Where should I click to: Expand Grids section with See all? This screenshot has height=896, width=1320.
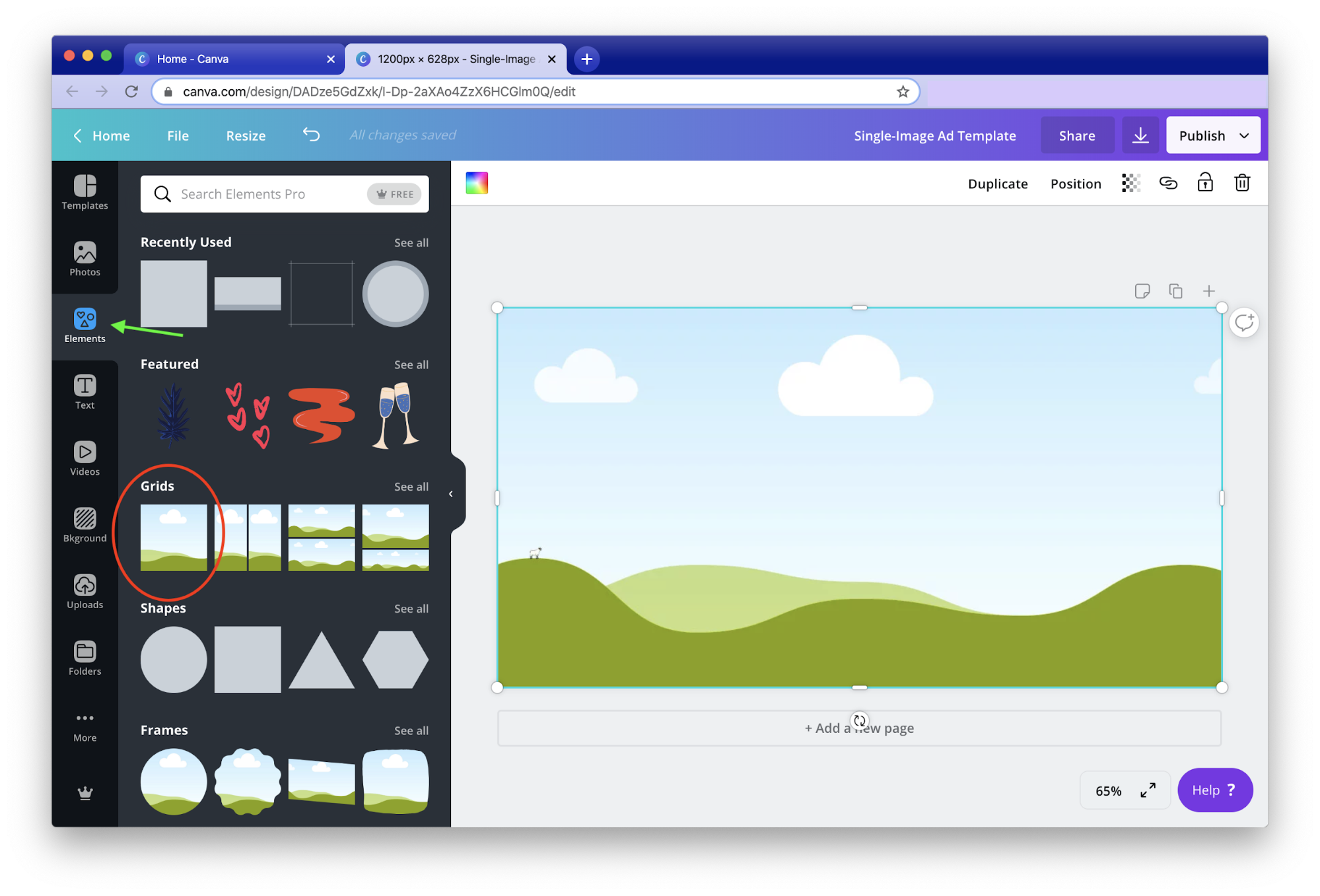(411, 486)
